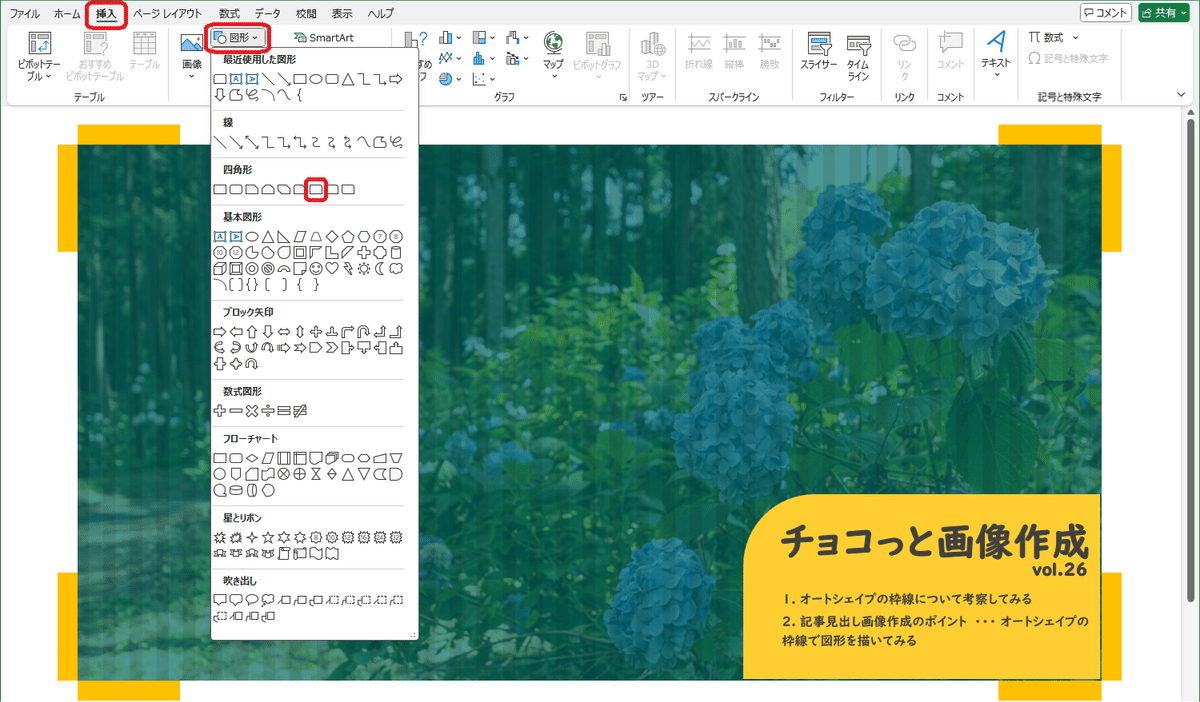Choose the U-turn block arrow
Screen dimensions: 1200x702
coord(364,332)
